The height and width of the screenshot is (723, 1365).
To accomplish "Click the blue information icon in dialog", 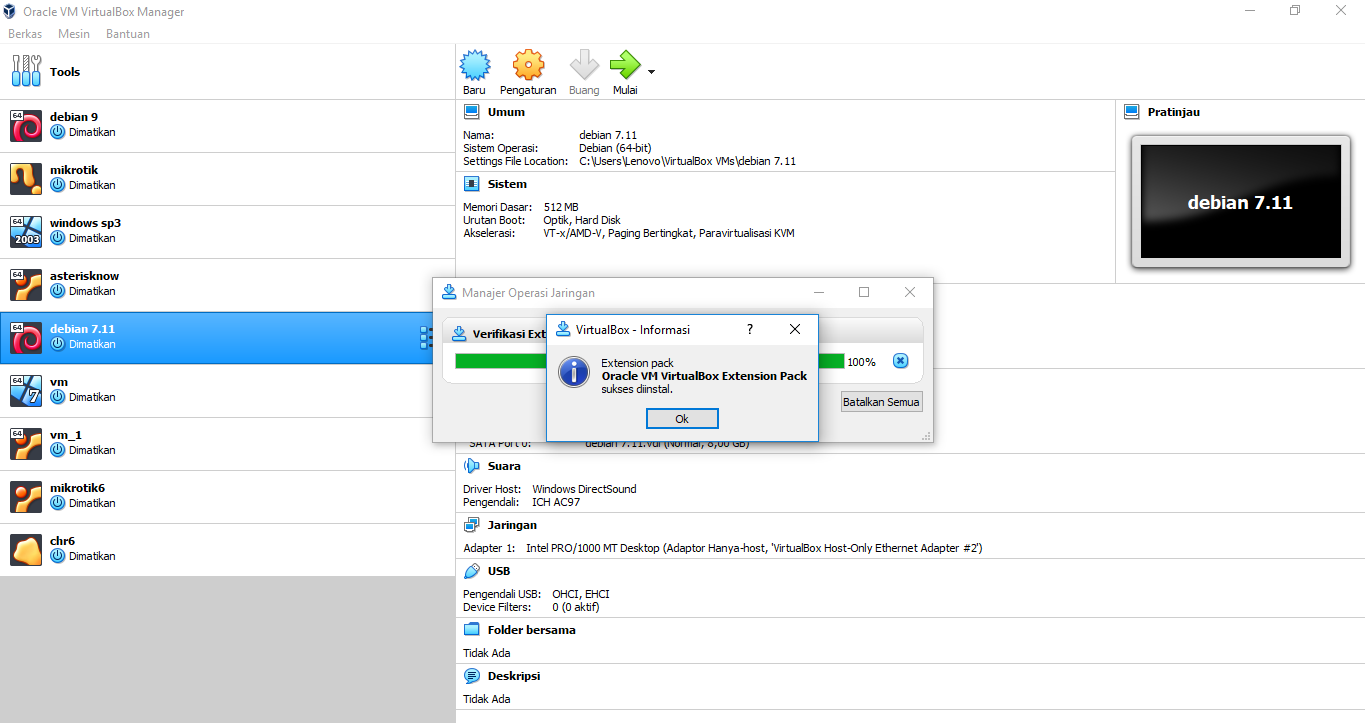I will 574,372.
